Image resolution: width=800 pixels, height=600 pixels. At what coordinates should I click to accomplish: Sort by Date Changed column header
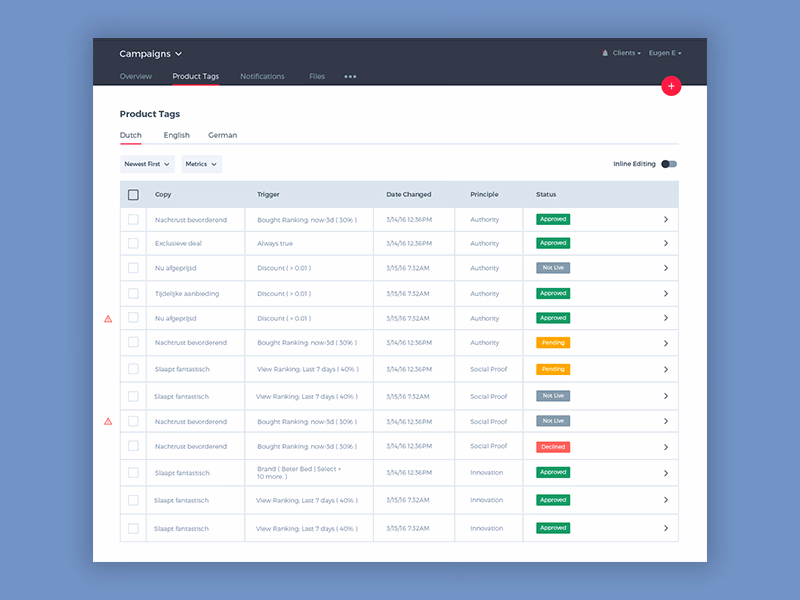[x=409, y=194]
